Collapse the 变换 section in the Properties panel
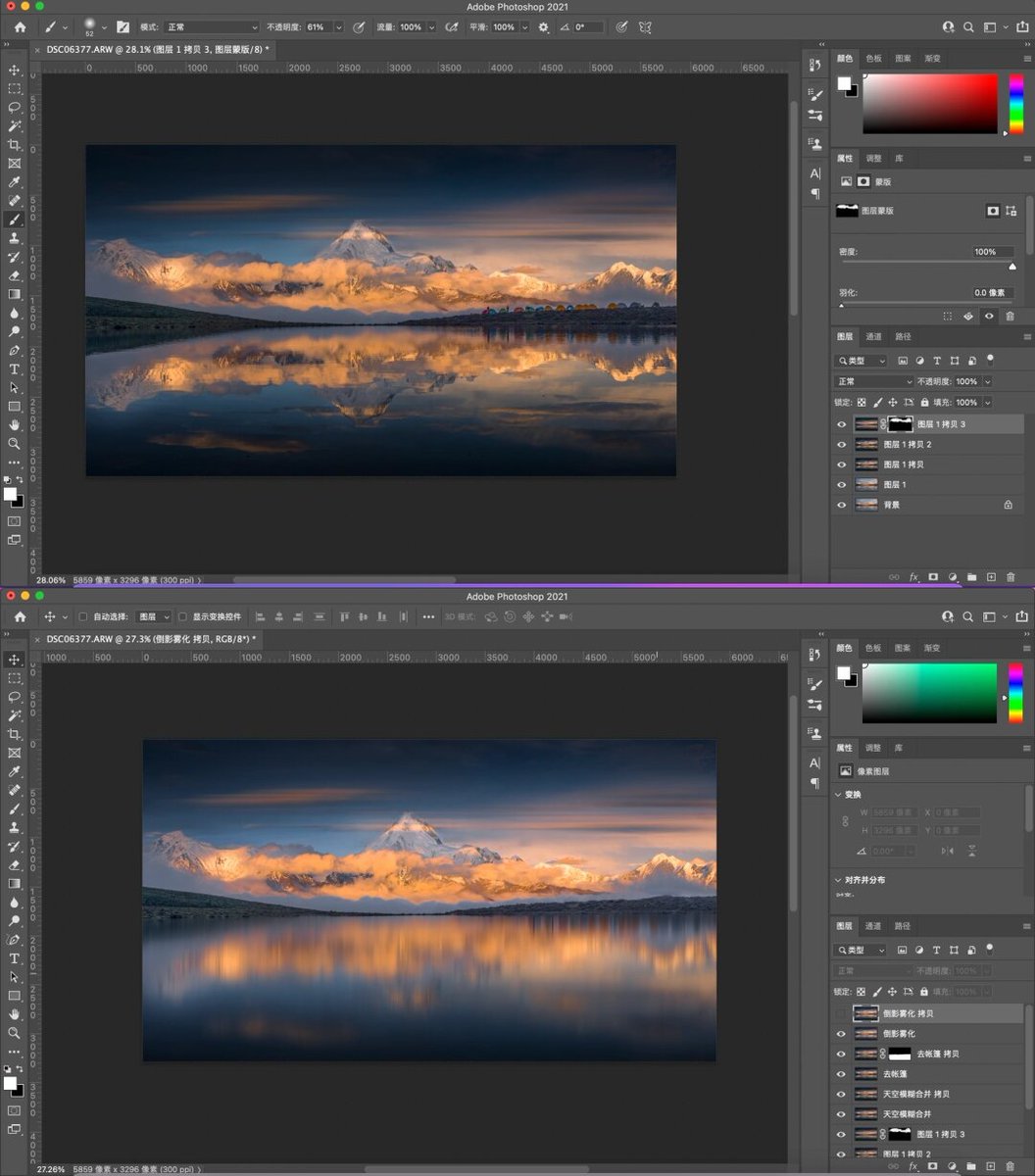This screenshot has width=1035, height=1176. (839, 795)
